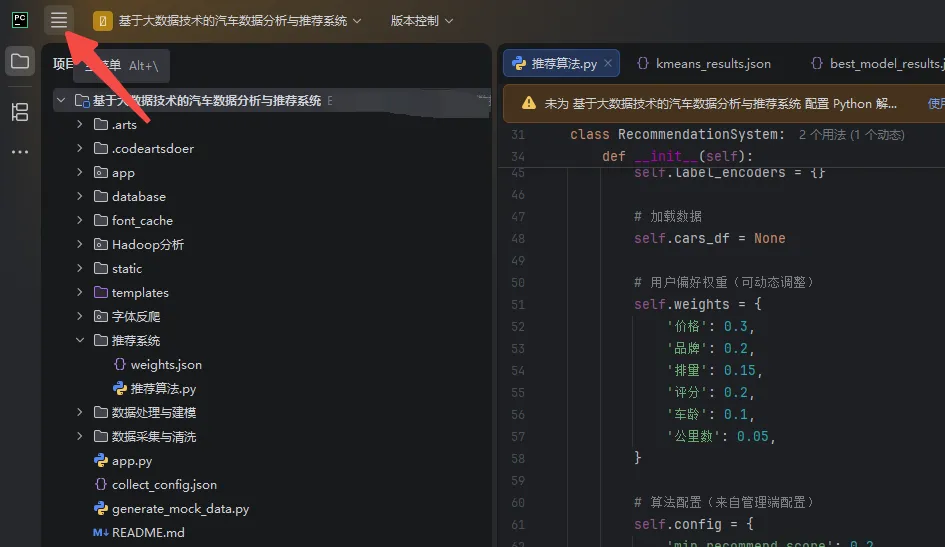Click the PyCharm logo icon
Screen dimensions: 945x547
click(x=20, y=20)
